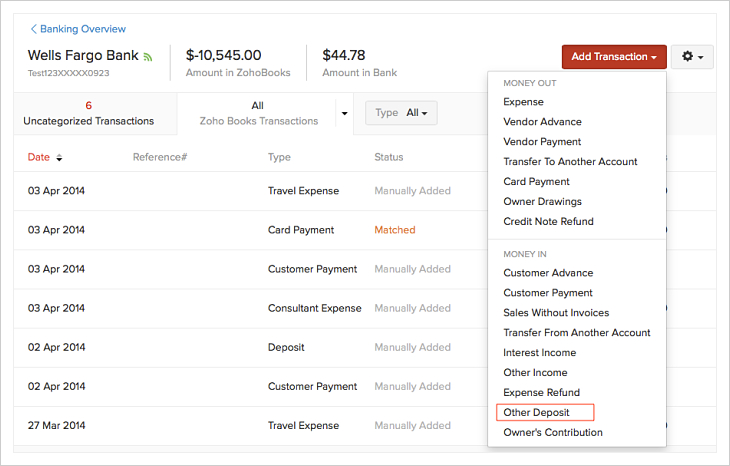The height and width of the screenshot is (466, 730).
Task: Click Manually Added status on Deposit row
Action: 412,347
